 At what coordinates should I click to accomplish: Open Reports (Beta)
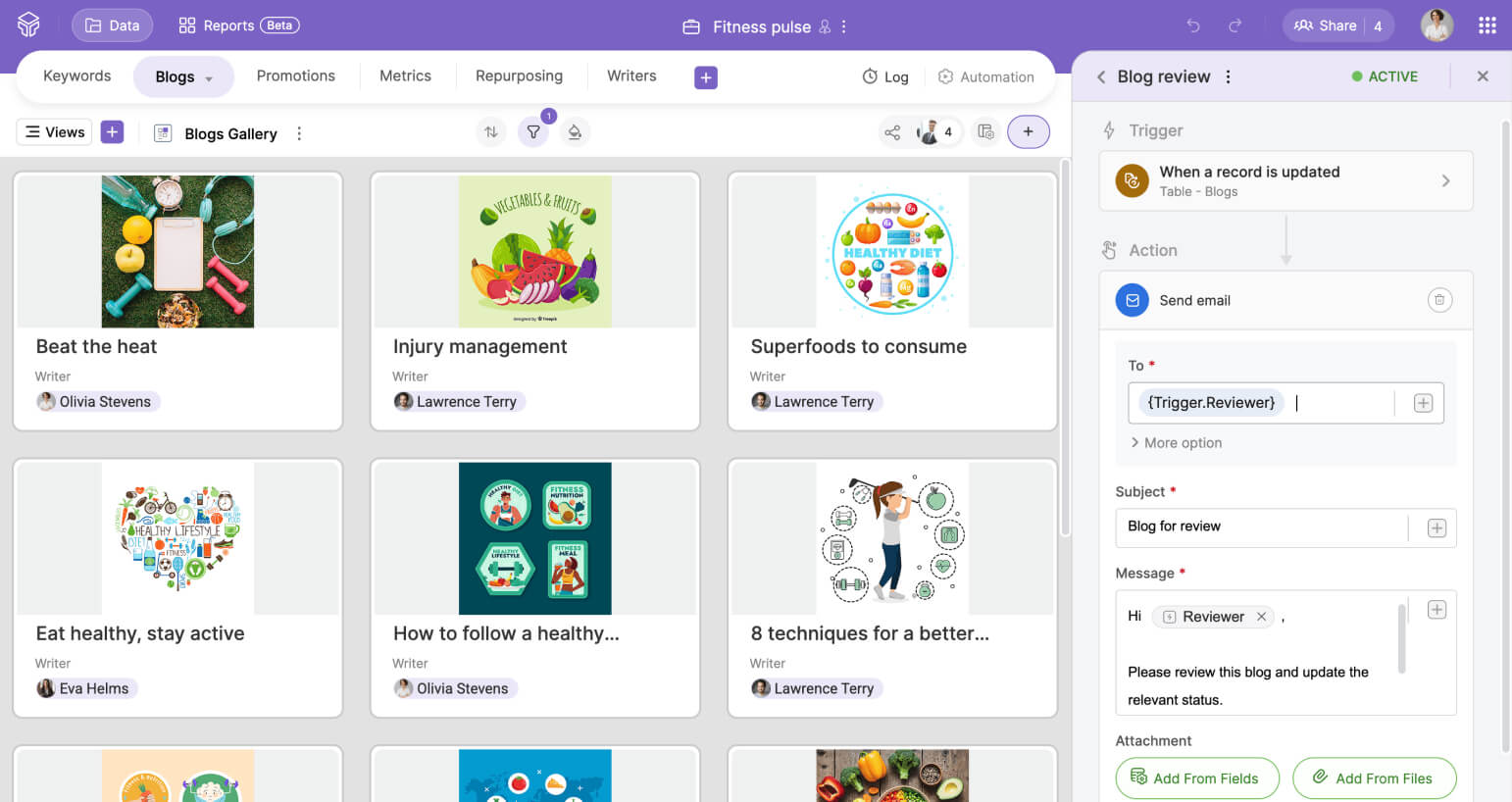coord(238,25)
